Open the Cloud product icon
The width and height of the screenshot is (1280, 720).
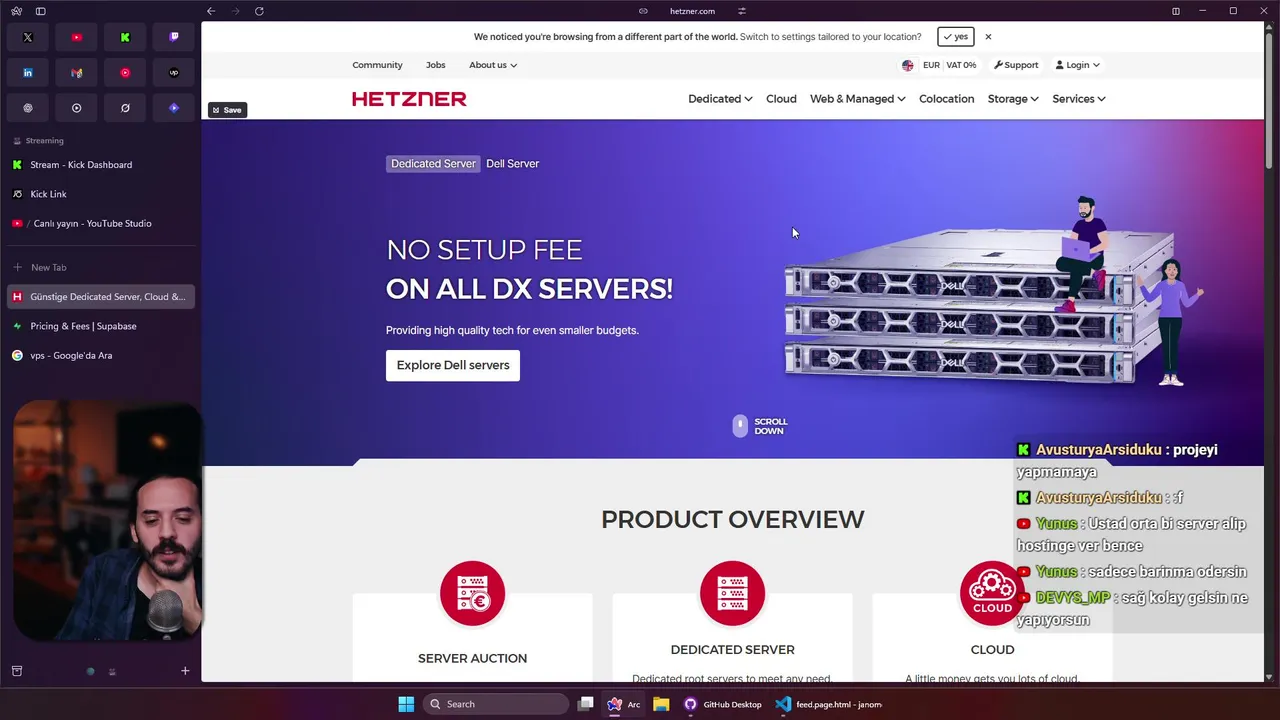click(992, 593)
